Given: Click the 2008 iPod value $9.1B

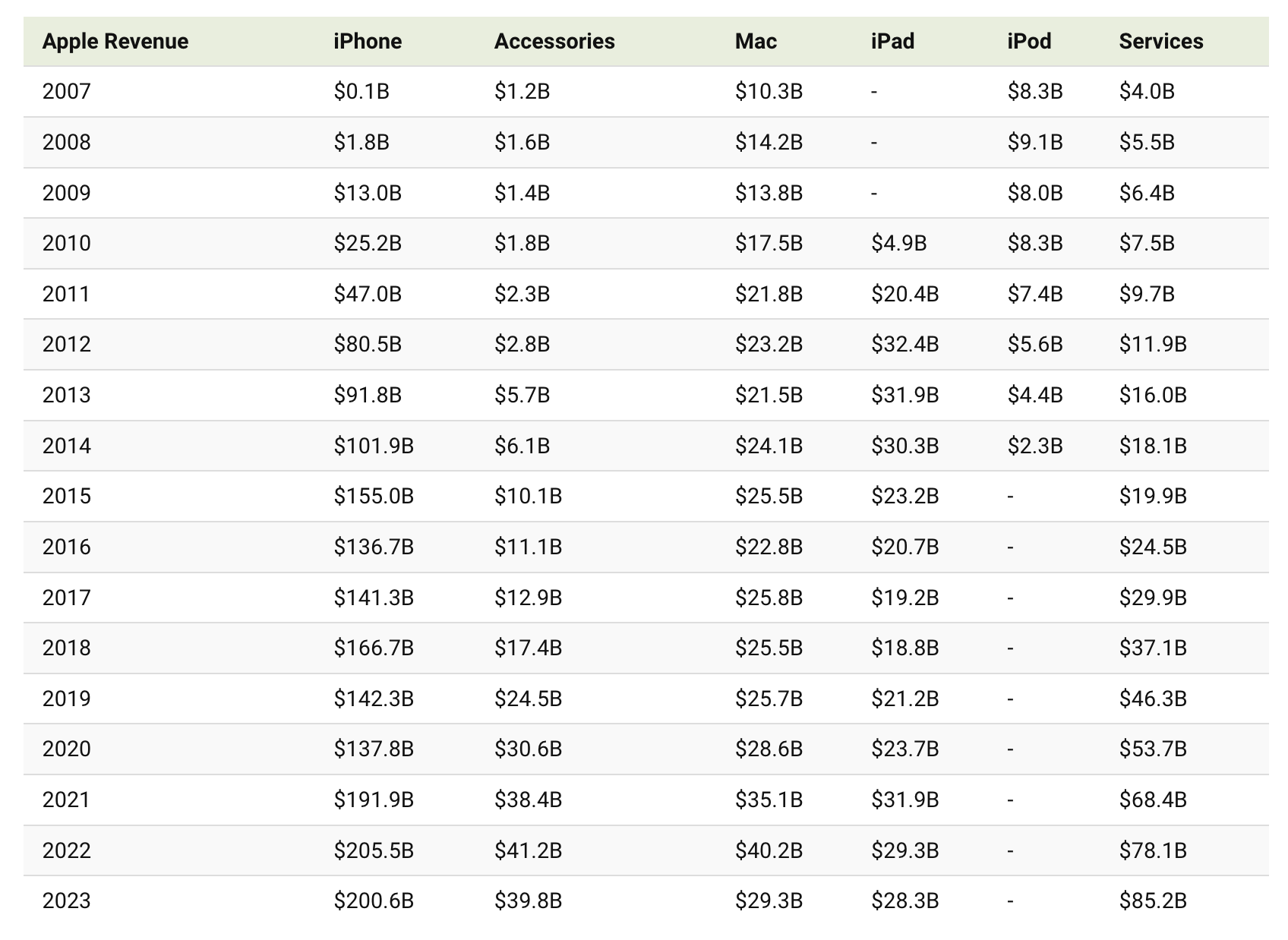Looking at the screenshot, I should pos(1035,142).
